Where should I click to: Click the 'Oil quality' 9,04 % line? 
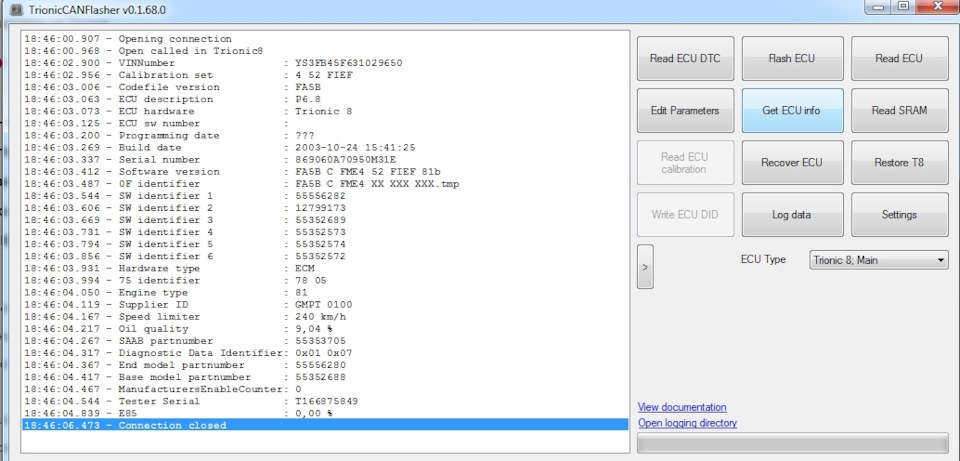(325, 329)
